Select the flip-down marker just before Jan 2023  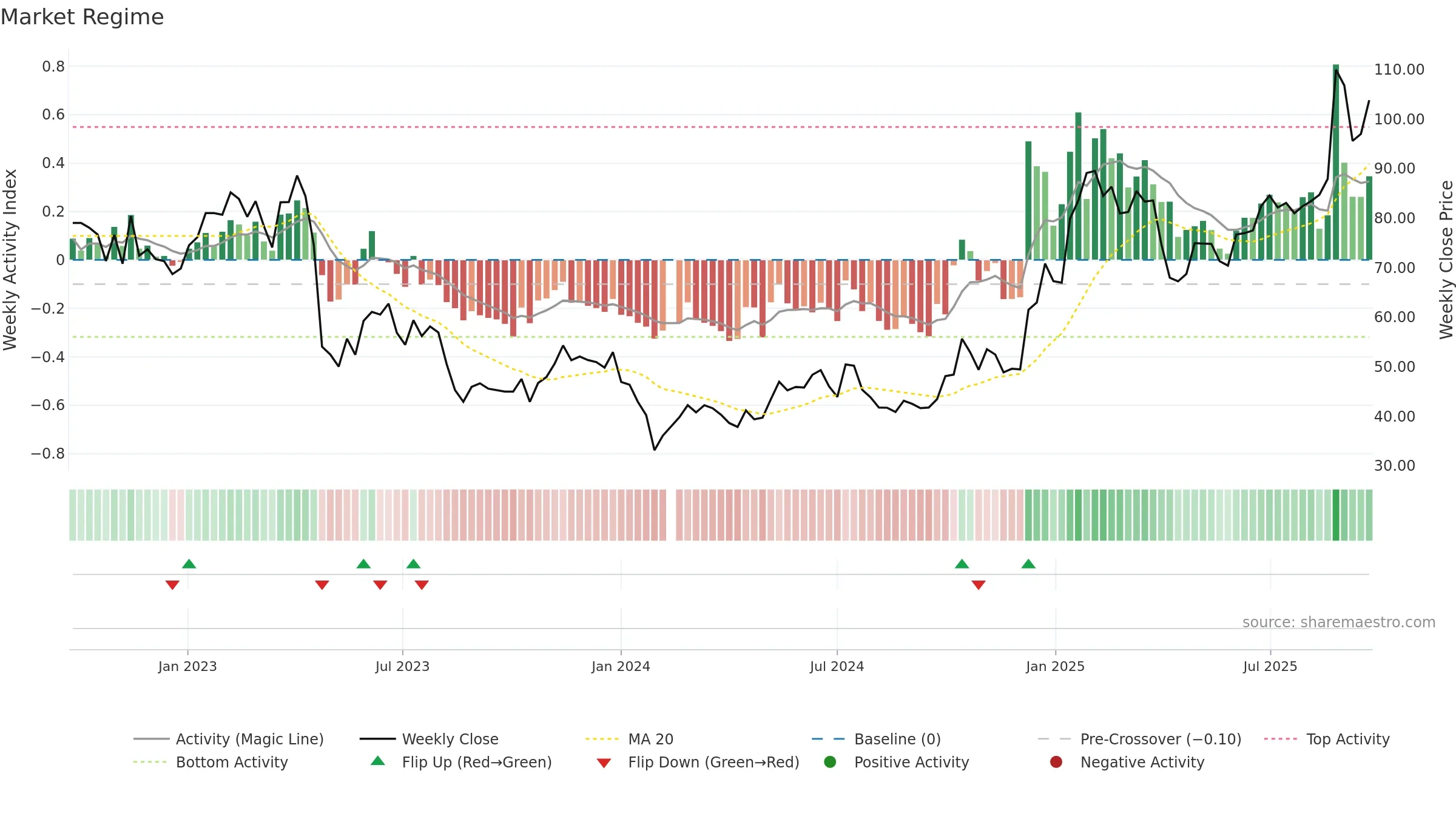pos(172,585)
